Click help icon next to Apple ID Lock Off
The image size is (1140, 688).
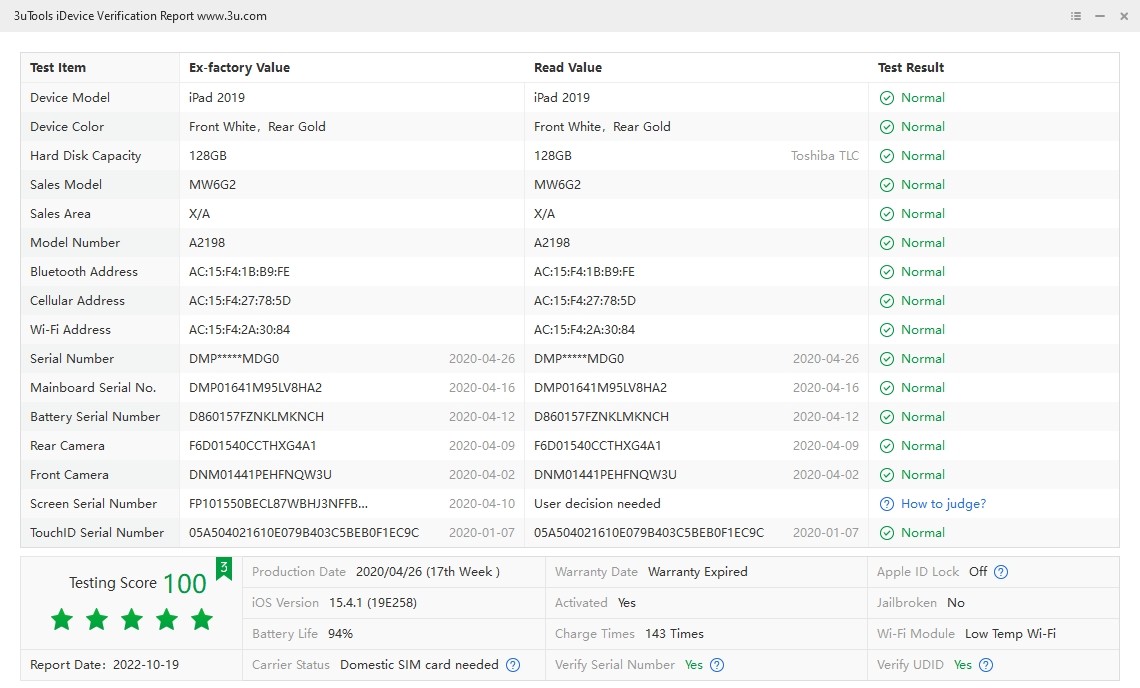(1001, 572)
